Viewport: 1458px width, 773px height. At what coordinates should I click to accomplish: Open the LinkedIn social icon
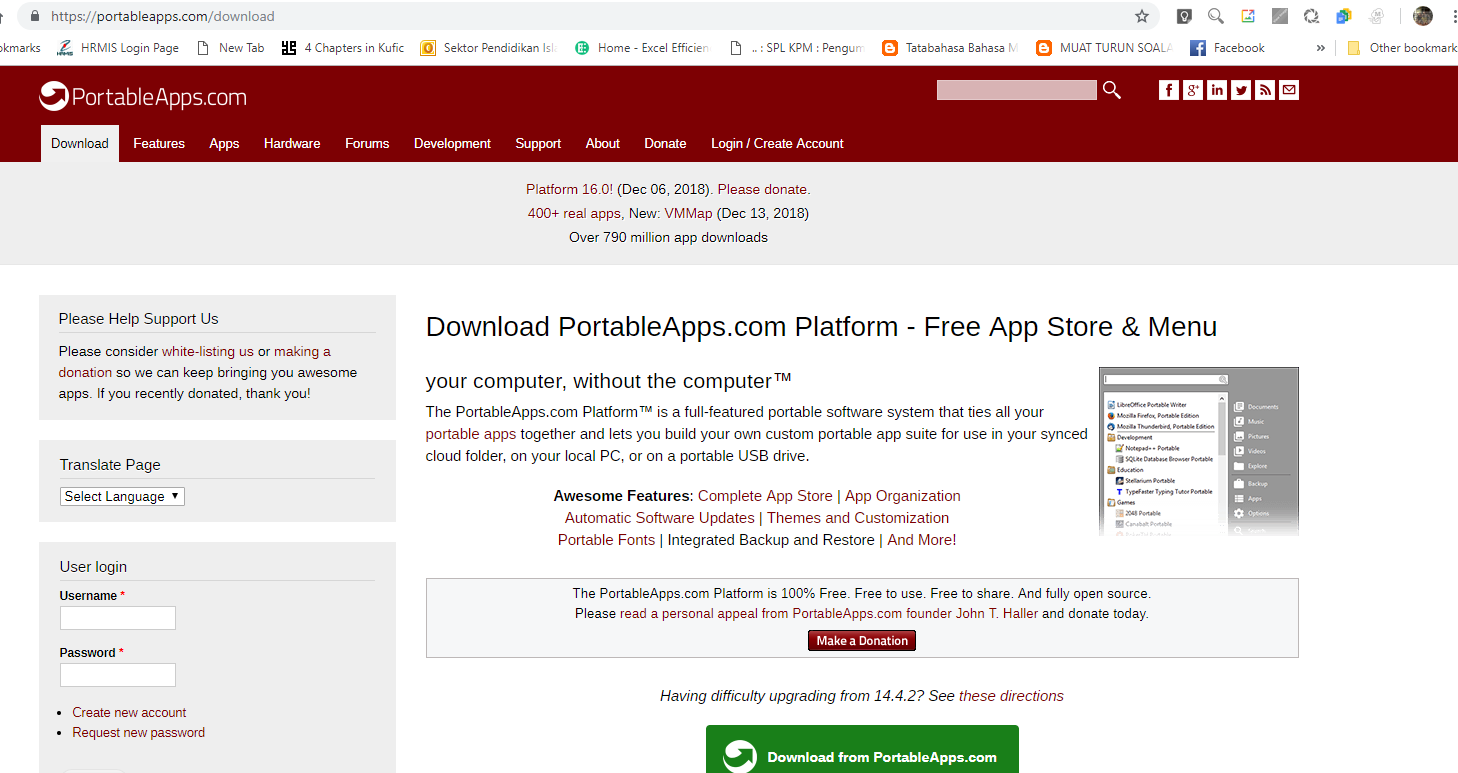point(1217,90)
